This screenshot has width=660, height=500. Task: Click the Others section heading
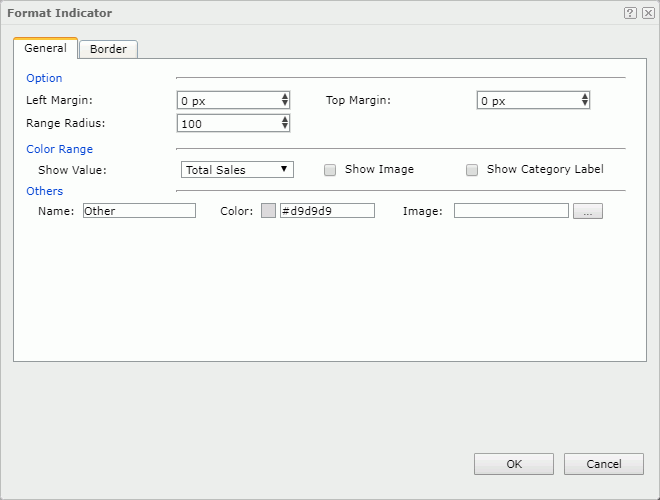pyautogui.click(x=45, y=191)
